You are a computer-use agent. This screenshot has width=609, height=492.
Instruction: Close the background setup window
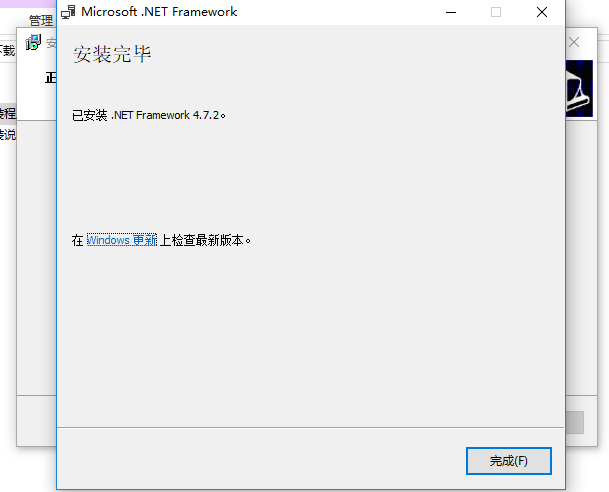pyautogui.click(x=574, y=42)
